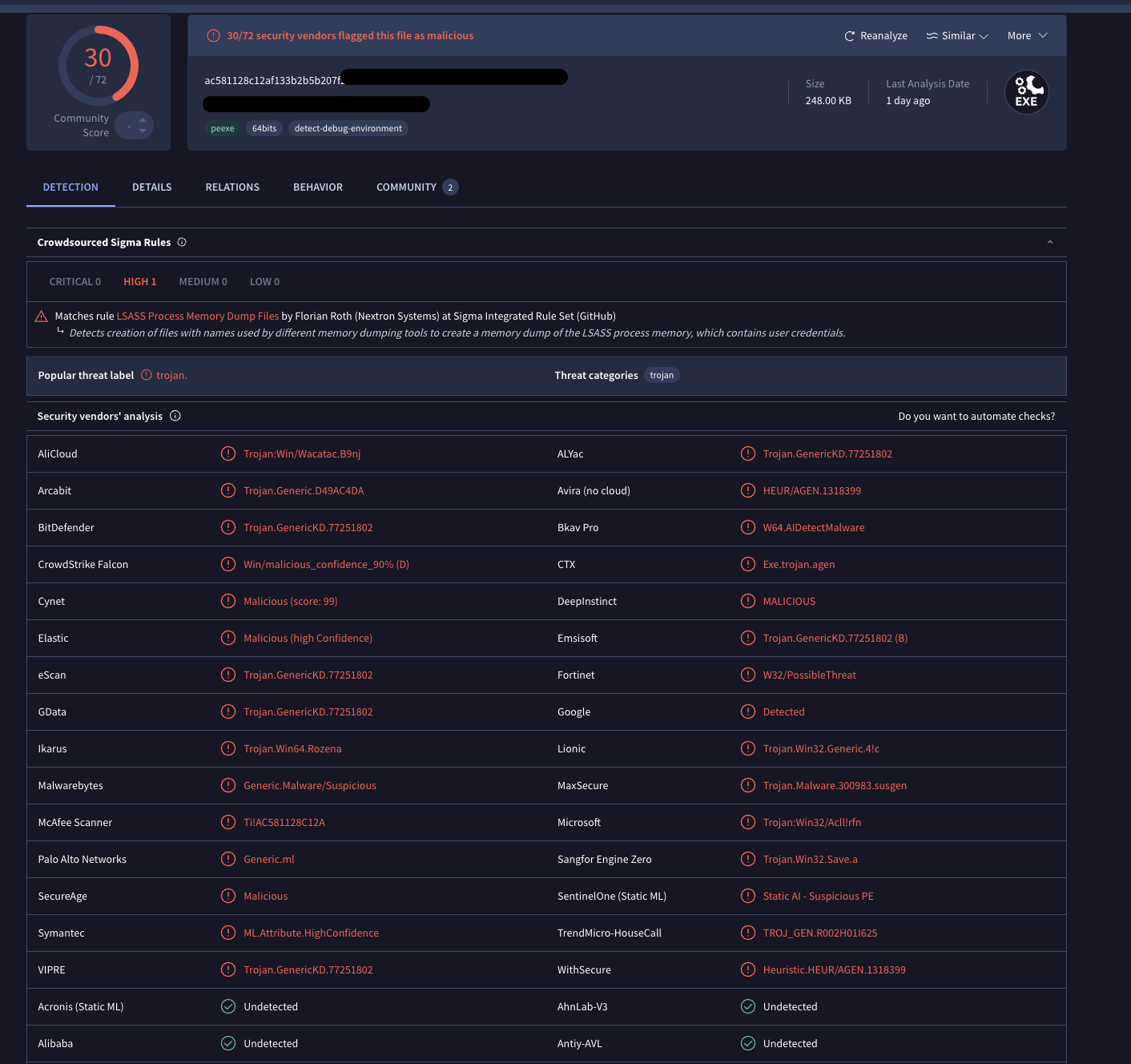Click the alert icon in the AliCloud row
This screenshot has width=1131, height=1064.
228,453
